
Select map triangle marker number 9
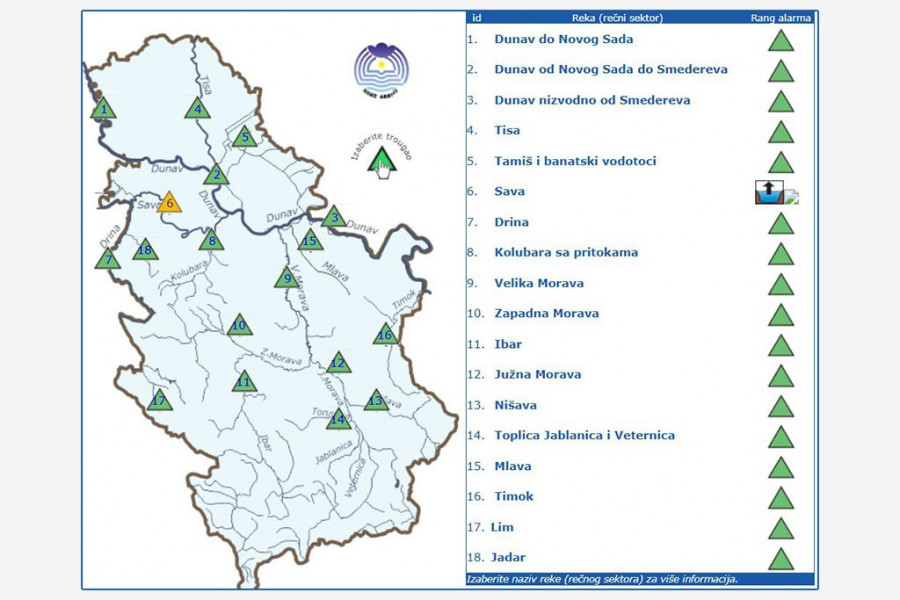point(287,278)
